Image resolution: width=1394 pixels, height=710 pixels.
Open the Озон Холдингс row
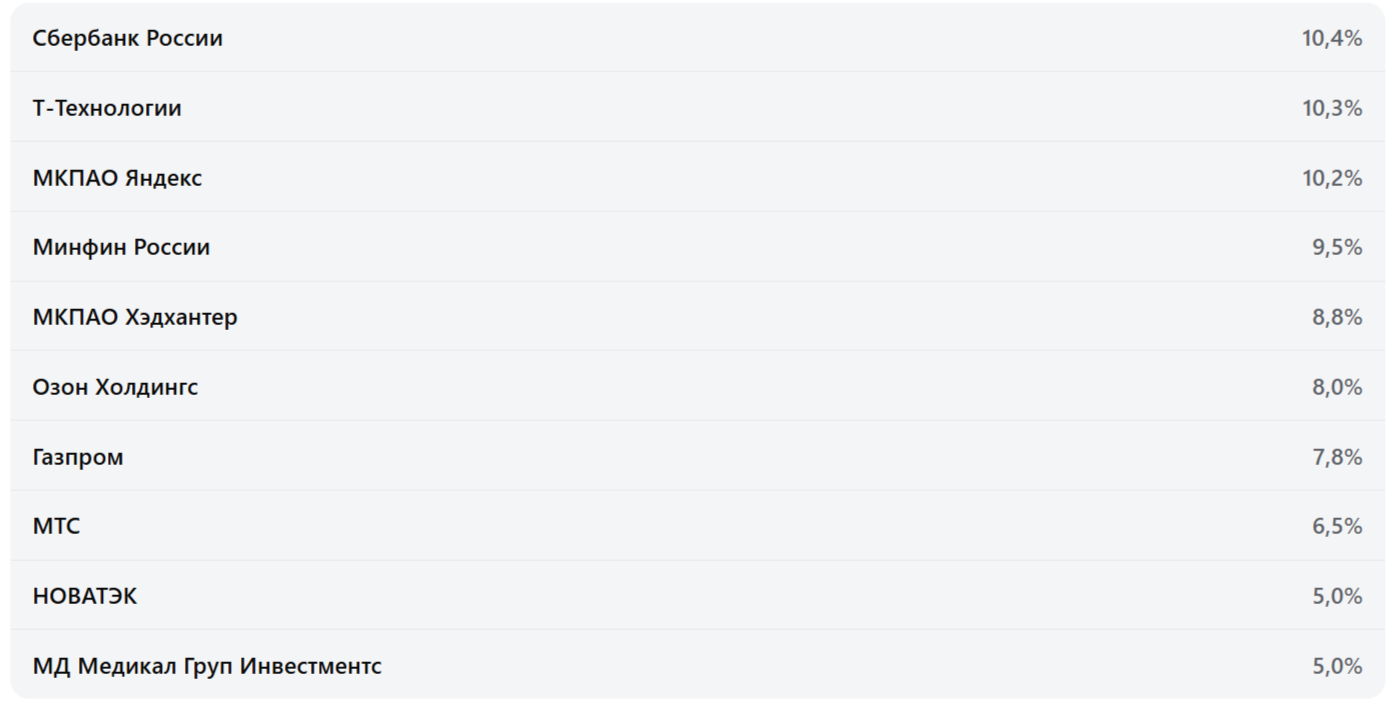pyautogui.click(x=115, y=387)
